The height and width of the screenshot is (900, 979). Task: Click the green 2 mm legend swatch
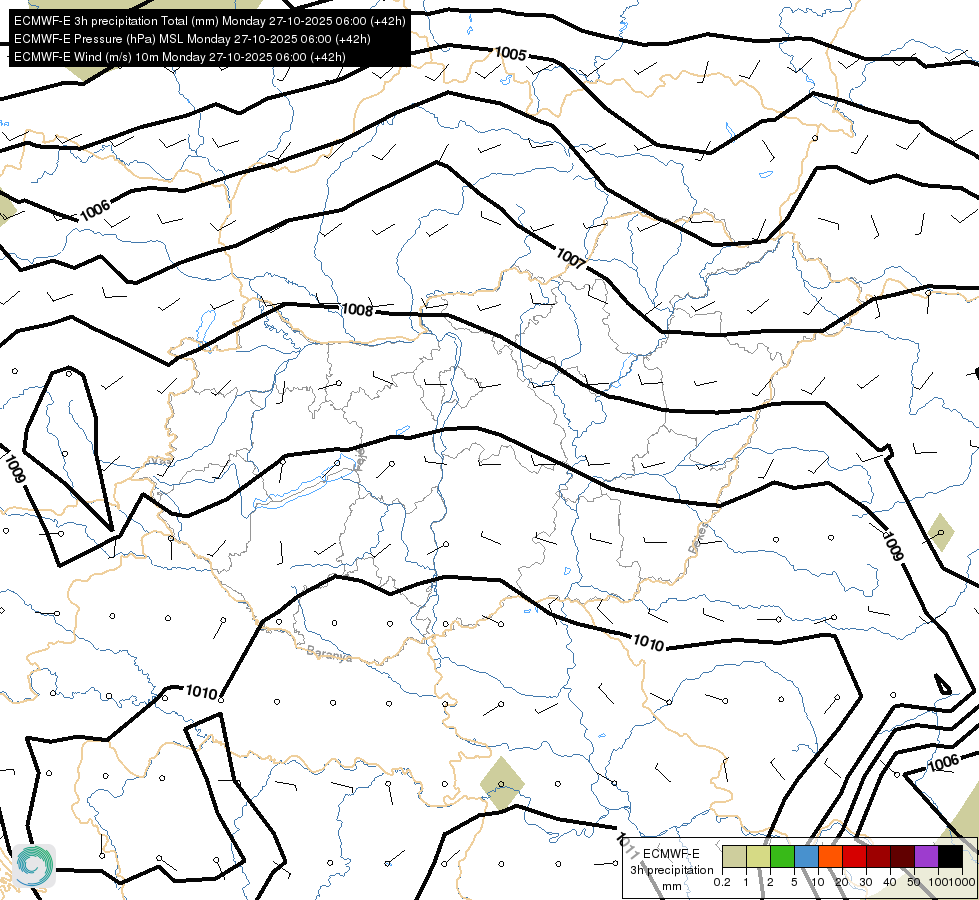coord(782,857)
